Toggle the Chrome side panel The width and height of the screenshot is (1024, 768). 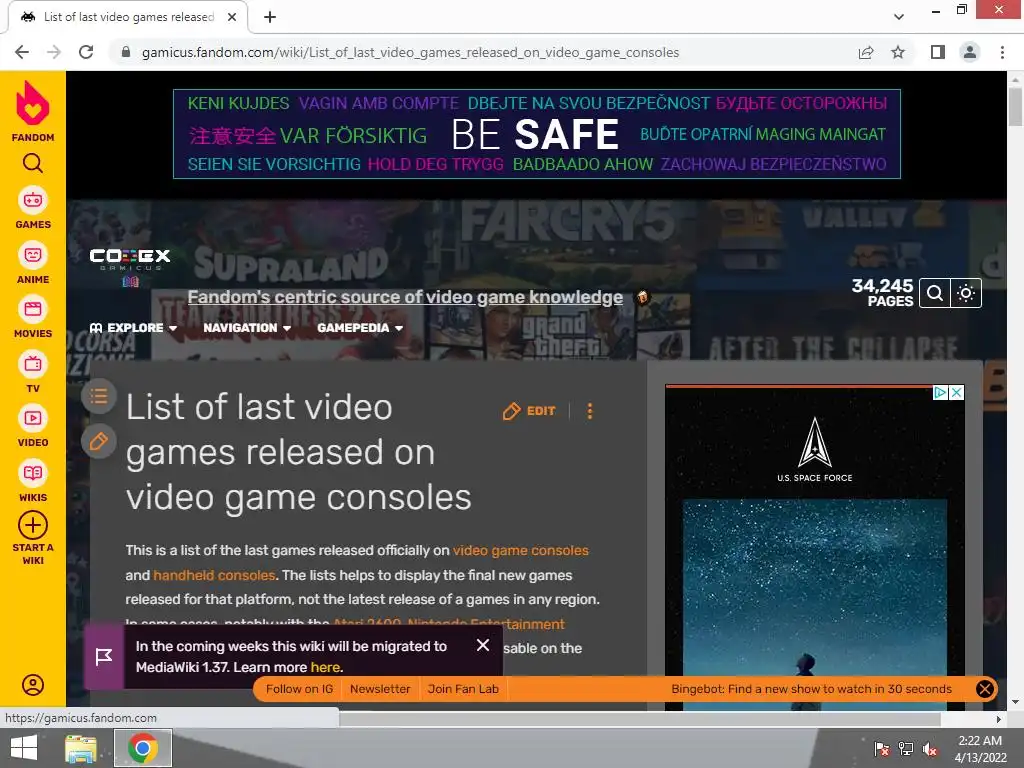pyautogui.click(x=938, y=52)
